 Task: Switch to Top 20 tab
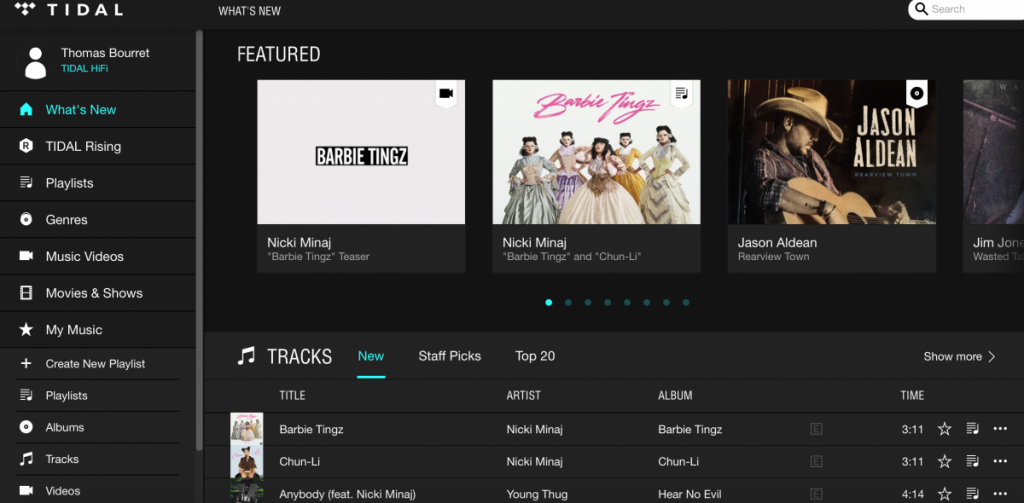point(535,356)
